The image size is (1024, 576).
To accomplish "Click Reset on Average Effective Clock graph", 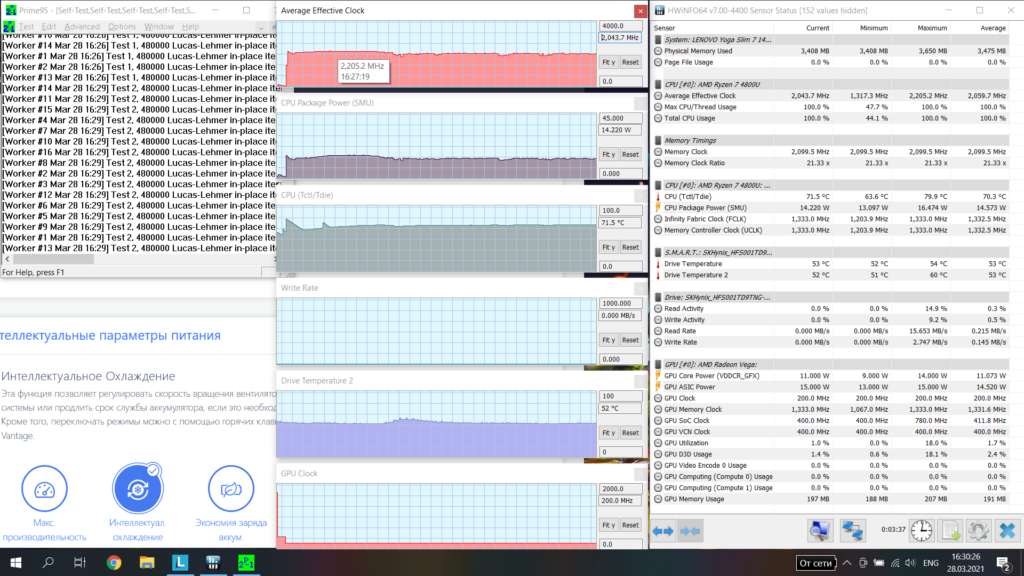I will (x=630, y=62).
